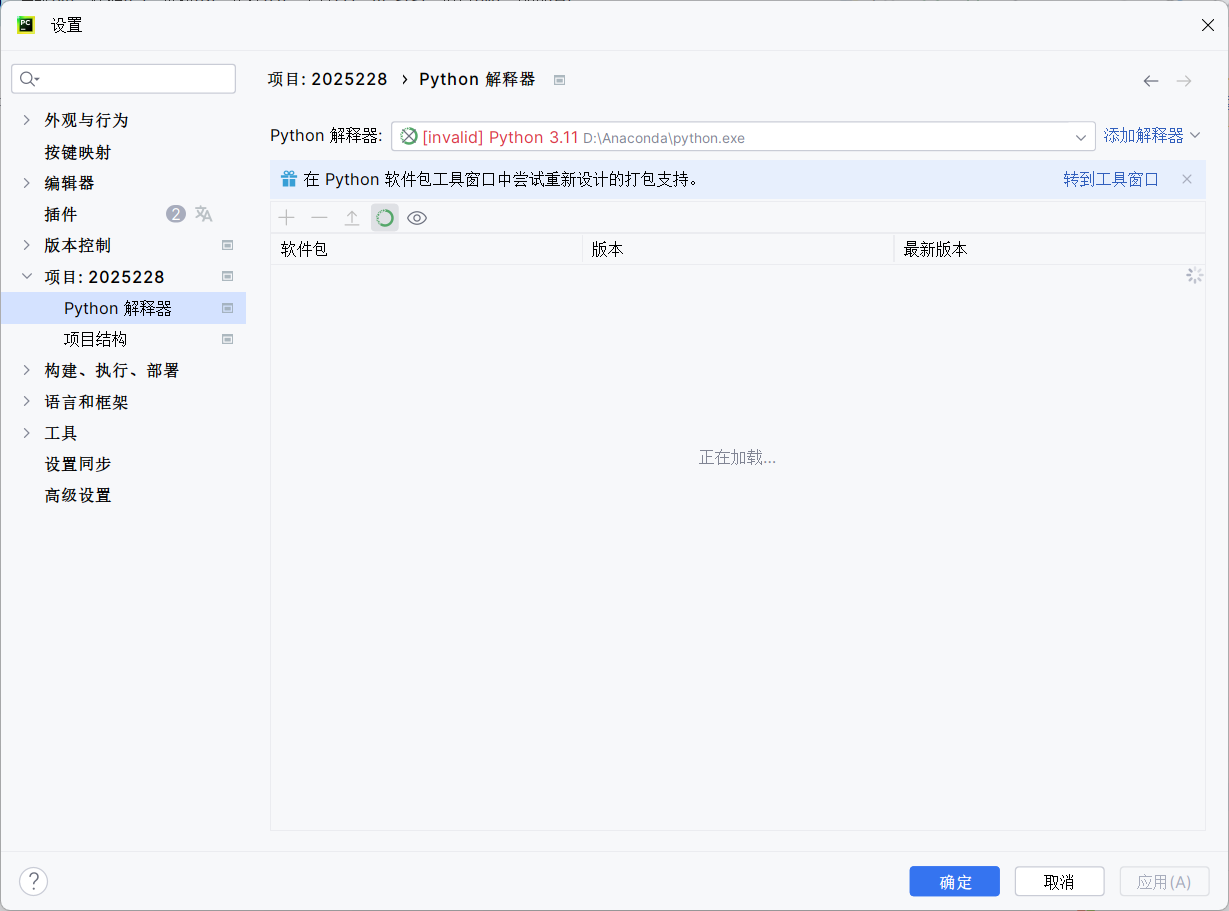The width and height of the screenshot is (1229, 911).
Task: Click the back navigation arrow
Action: point(1151,81)
